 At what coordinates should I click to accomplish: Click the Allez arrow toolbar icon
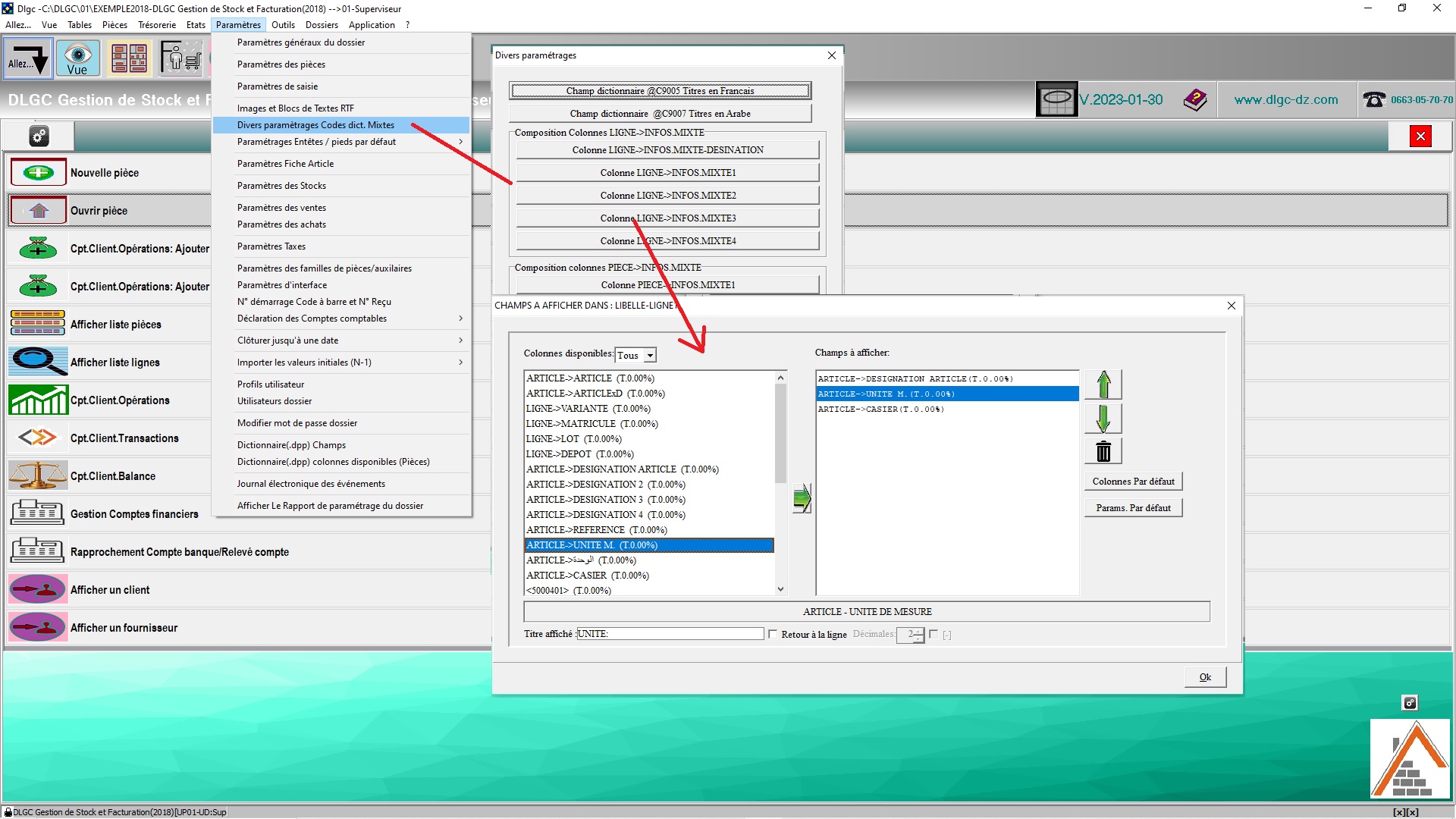click(29, 58)
